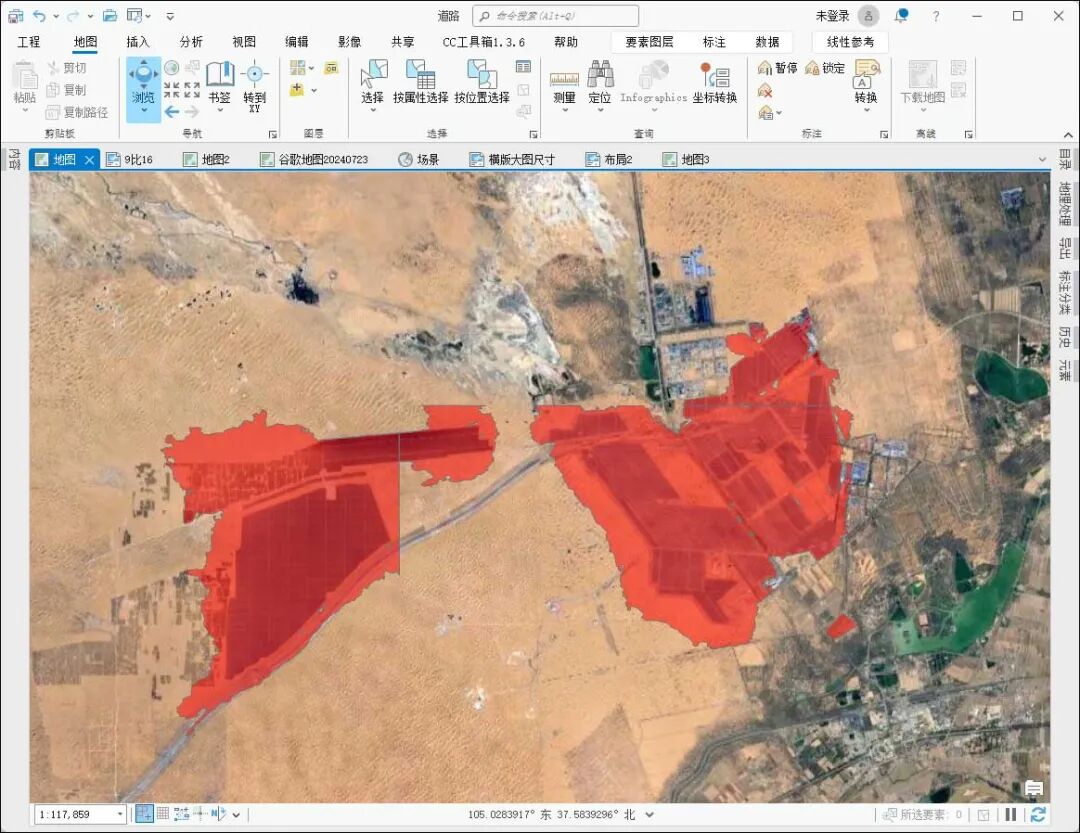Click the open project folder icon

[110, 16]
